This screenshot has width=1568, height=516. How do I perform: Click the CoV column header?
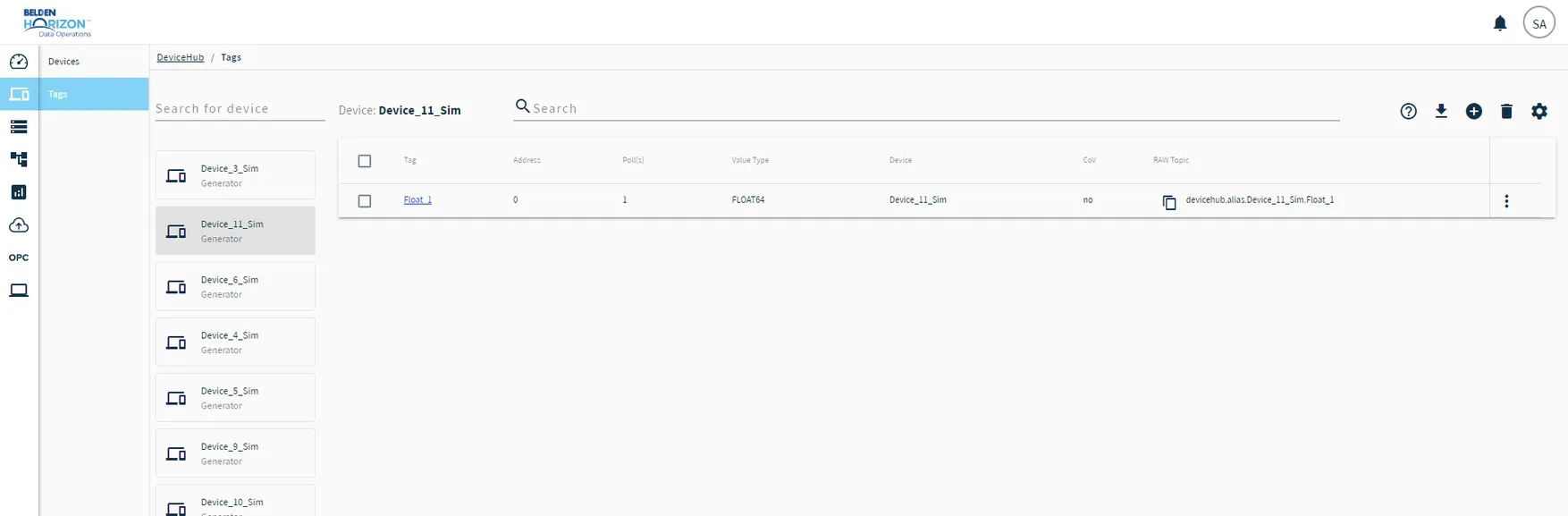[x=1090, y=160]
